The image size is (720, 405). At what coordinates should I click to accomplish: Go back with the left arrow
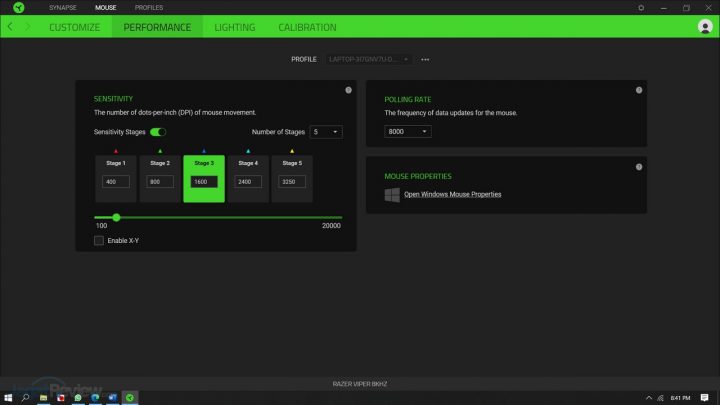10,27
